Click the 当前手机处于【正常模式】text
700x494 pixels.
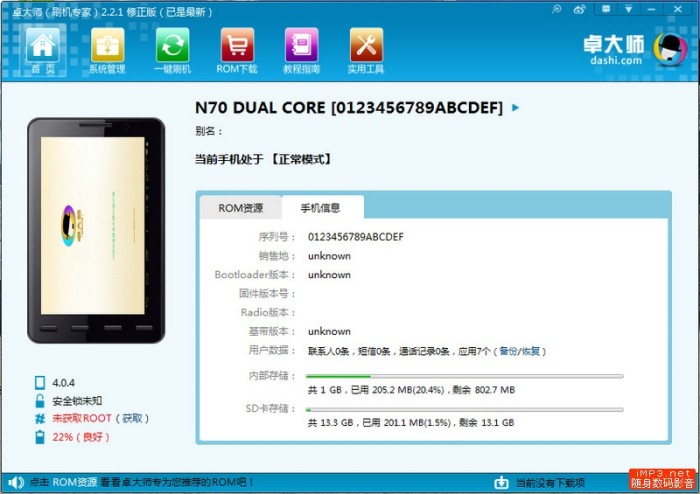pos(263,159)
